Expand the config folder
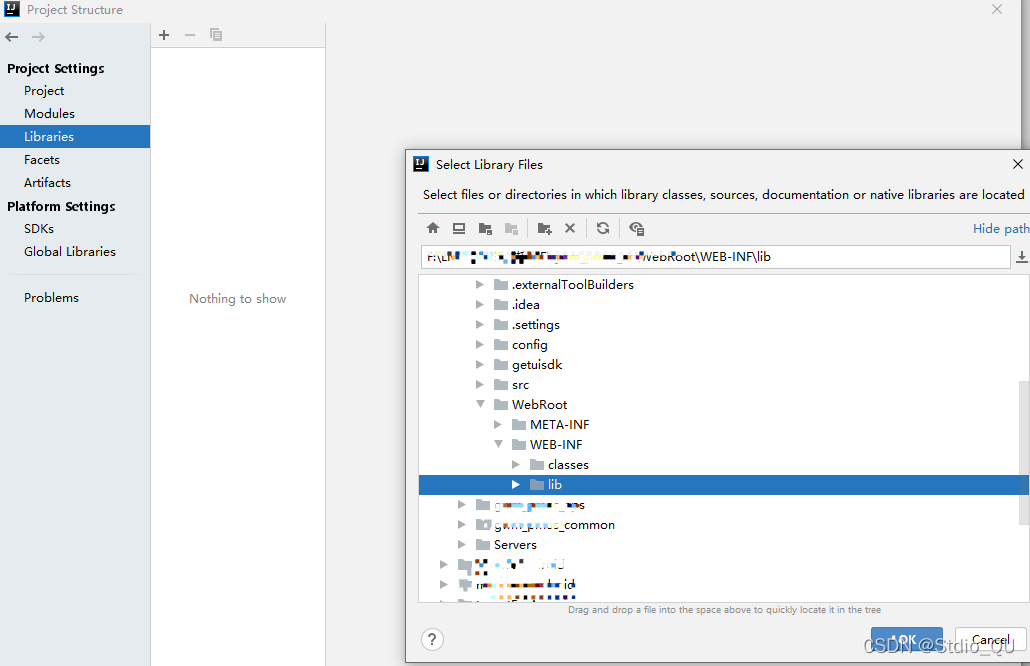The height and width of the screenshot is (666, 1030). tap(480, 344)
